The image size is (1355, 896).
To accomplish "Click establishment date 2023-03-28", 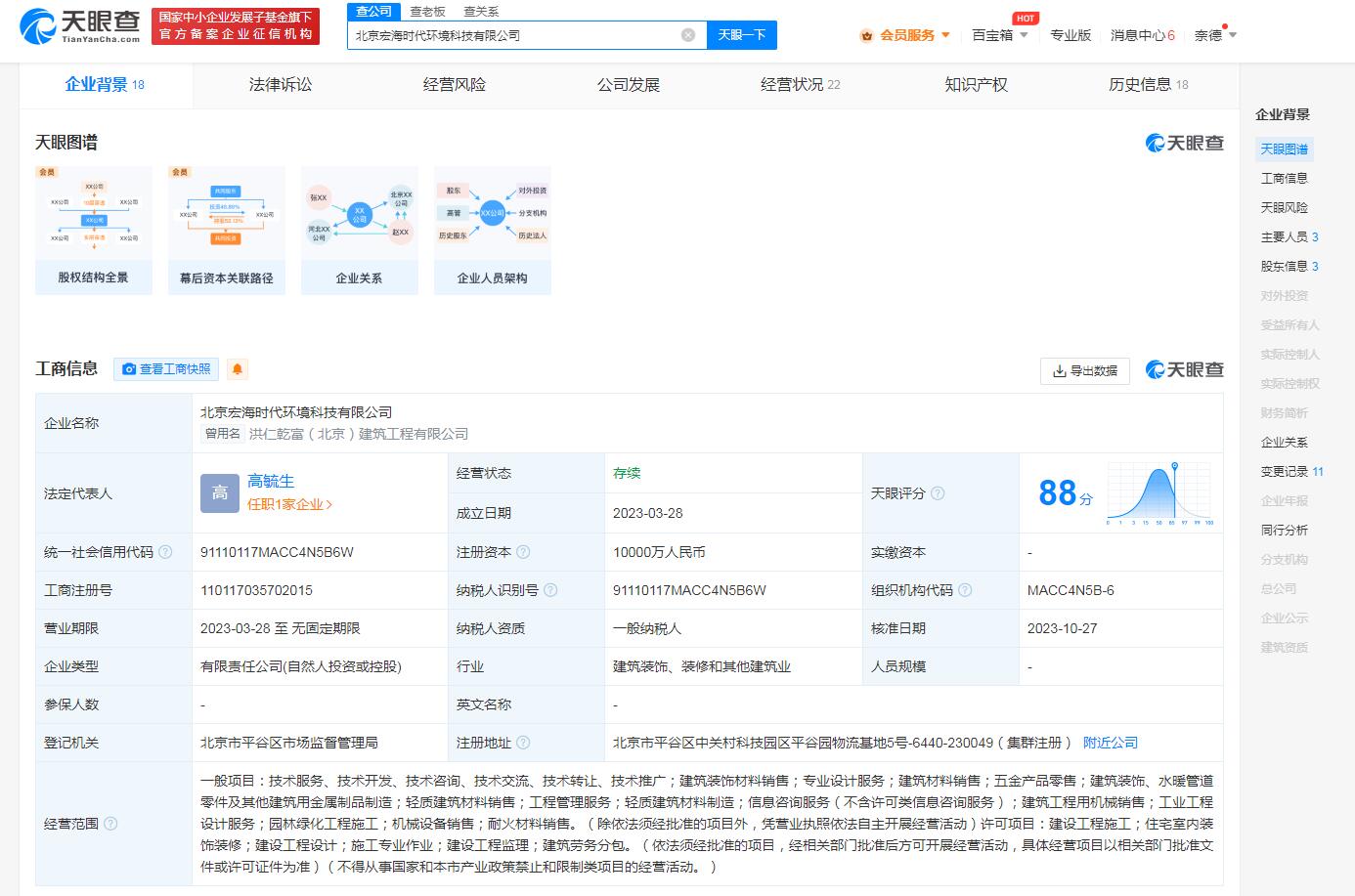I will 647,513.
